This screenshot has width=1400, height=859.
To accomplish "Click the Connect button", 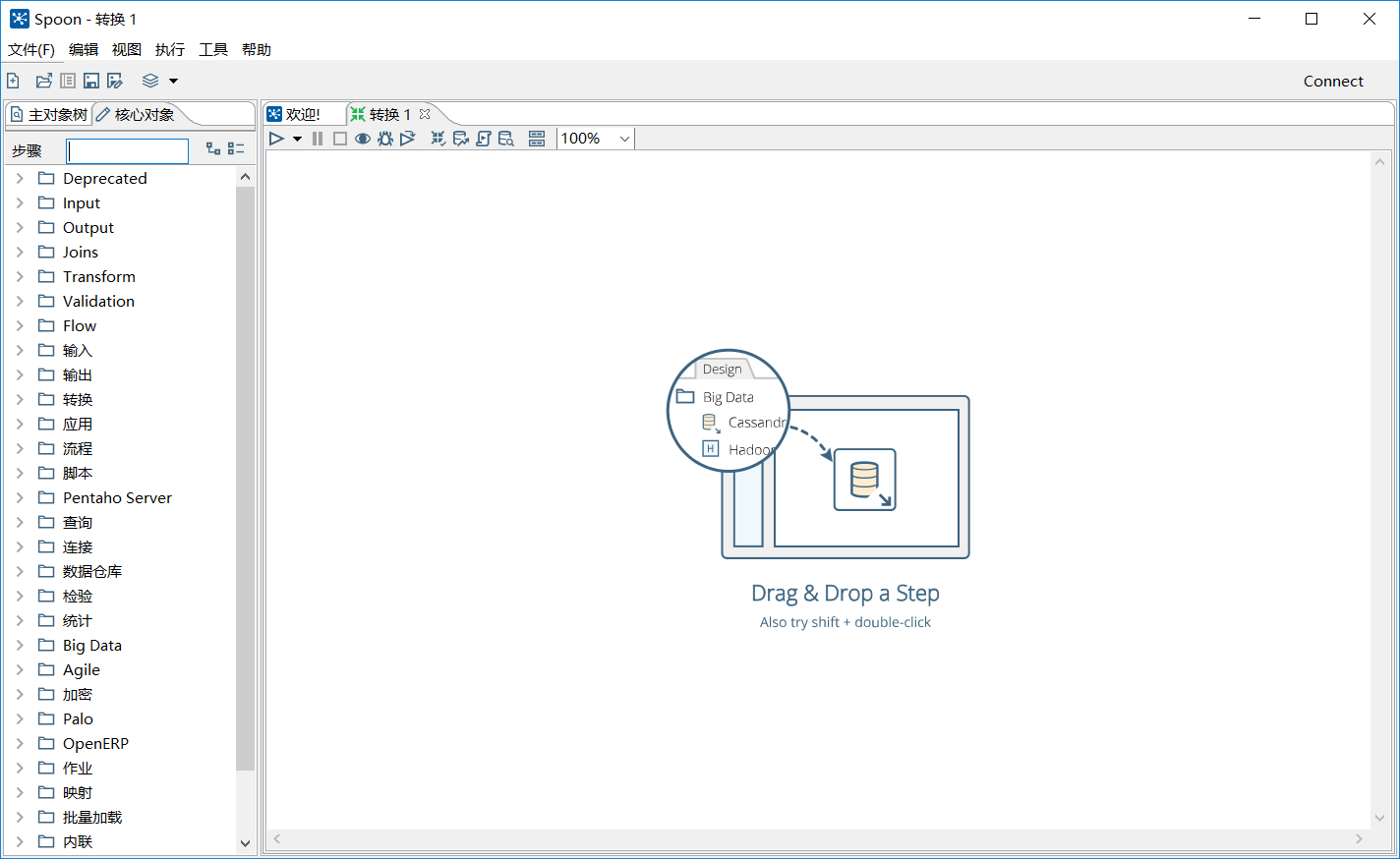I will tap(1333, 82).
